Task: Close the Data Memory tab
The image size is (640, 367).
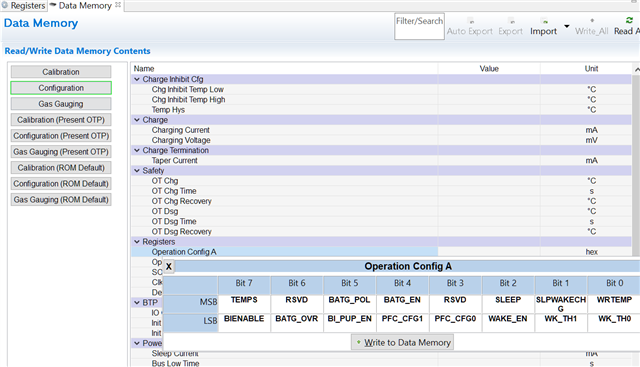Action: point(118,5)
